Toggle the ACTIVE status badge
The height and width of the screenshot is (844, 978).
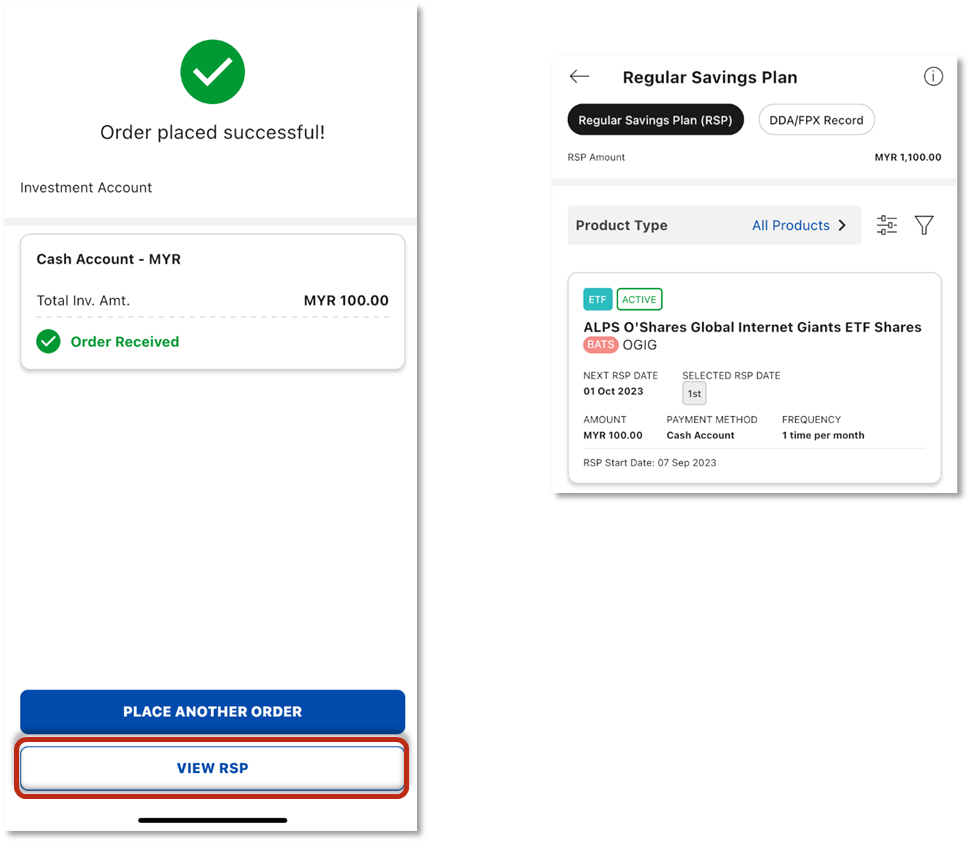(x=639, y=299)
